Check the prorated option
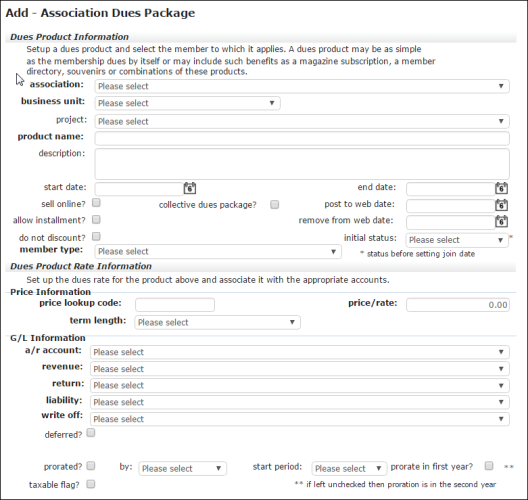Image resolution: width=528 pixels, height=500 pixels. click(91, 466)
